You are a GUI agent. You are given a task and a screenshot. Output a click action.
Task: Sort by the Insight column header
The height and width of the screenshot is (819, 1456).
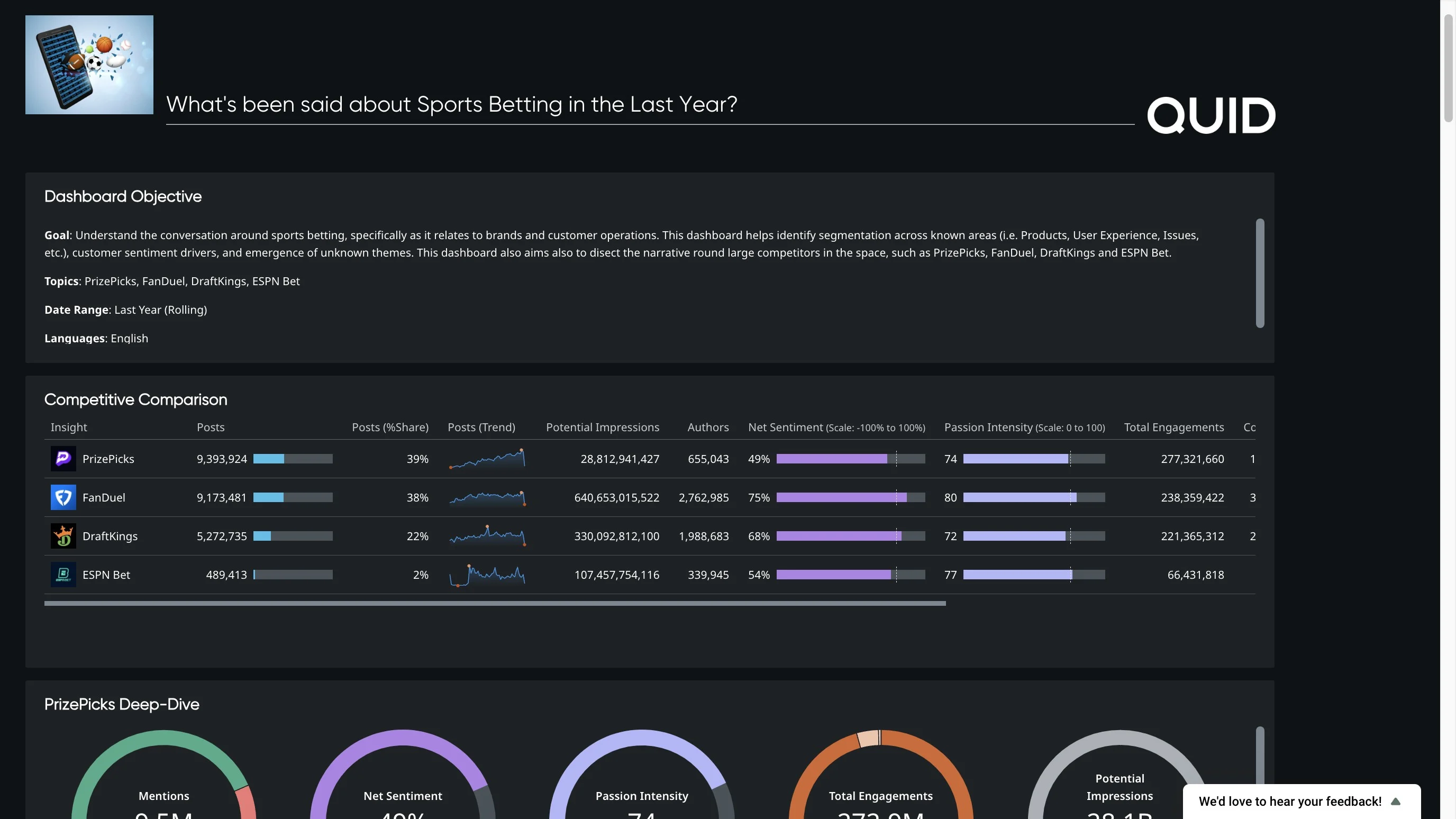[69, 427]
